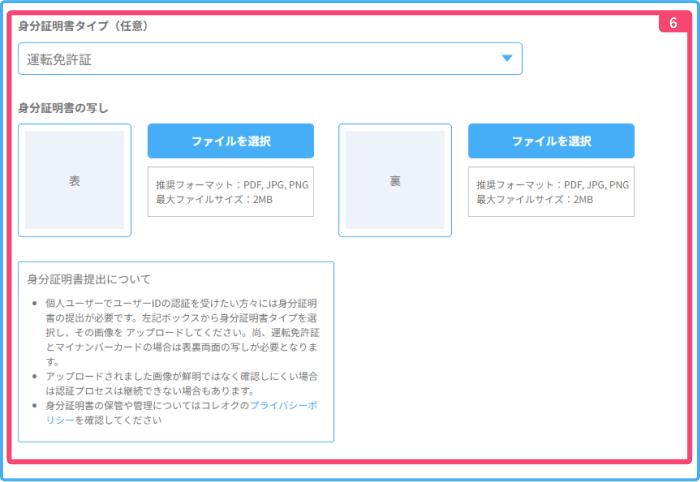
Task: Click the 身分証明書の写し section label
Action: (63, 107)
